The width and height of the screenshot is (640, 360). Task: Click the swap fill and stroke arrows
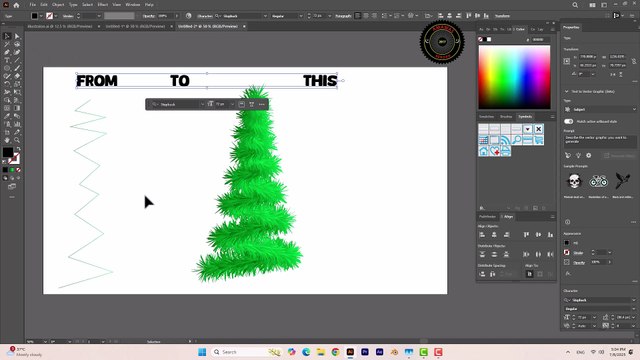click(x=18, y=149)
